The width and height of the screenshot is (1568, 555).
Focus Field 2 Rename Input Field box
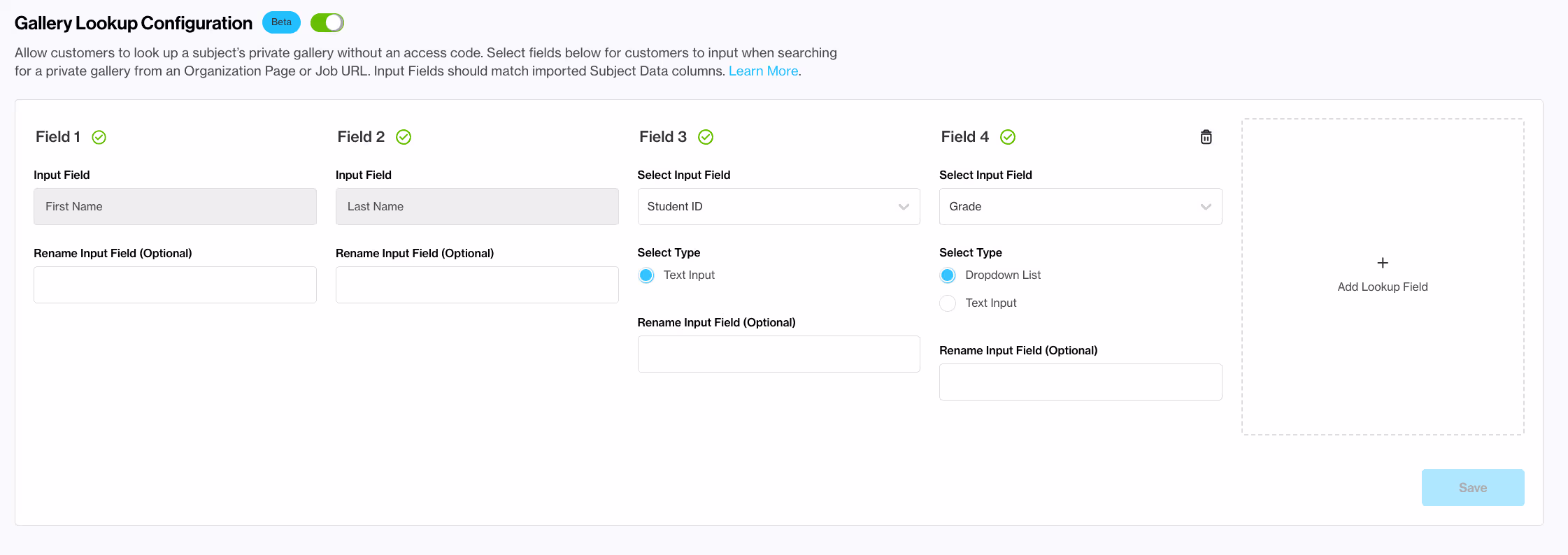(477, 284)
